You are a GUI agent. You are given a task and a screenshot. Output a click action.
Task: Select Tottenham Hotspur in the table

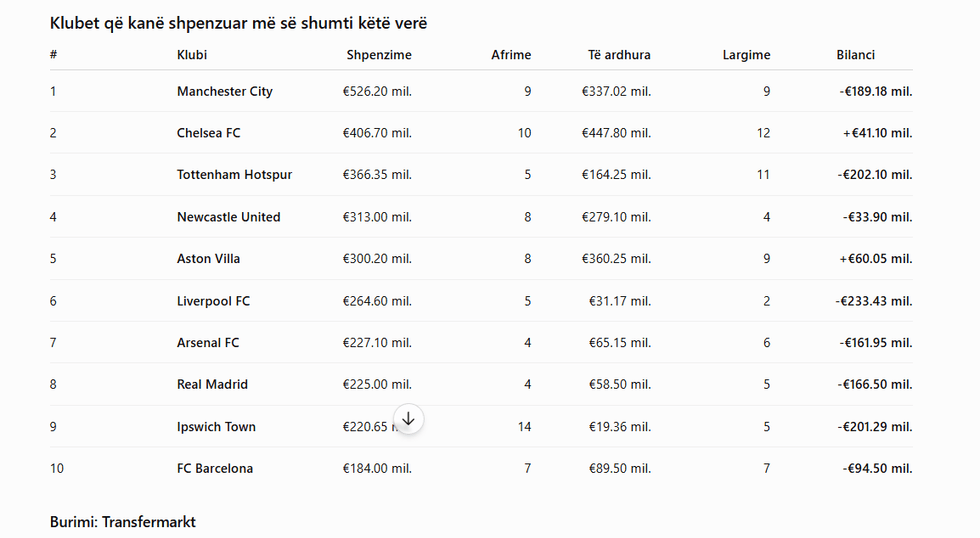point(234,175)
